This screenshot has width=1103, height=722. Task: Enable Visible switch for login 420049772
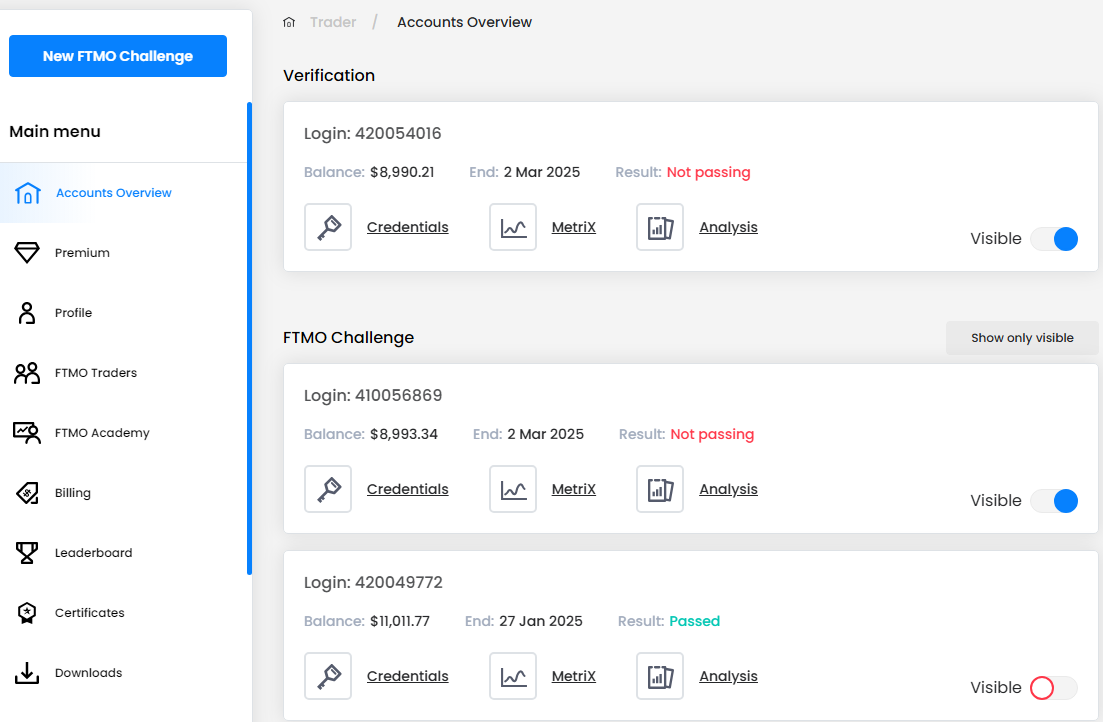click(1054, 688)
